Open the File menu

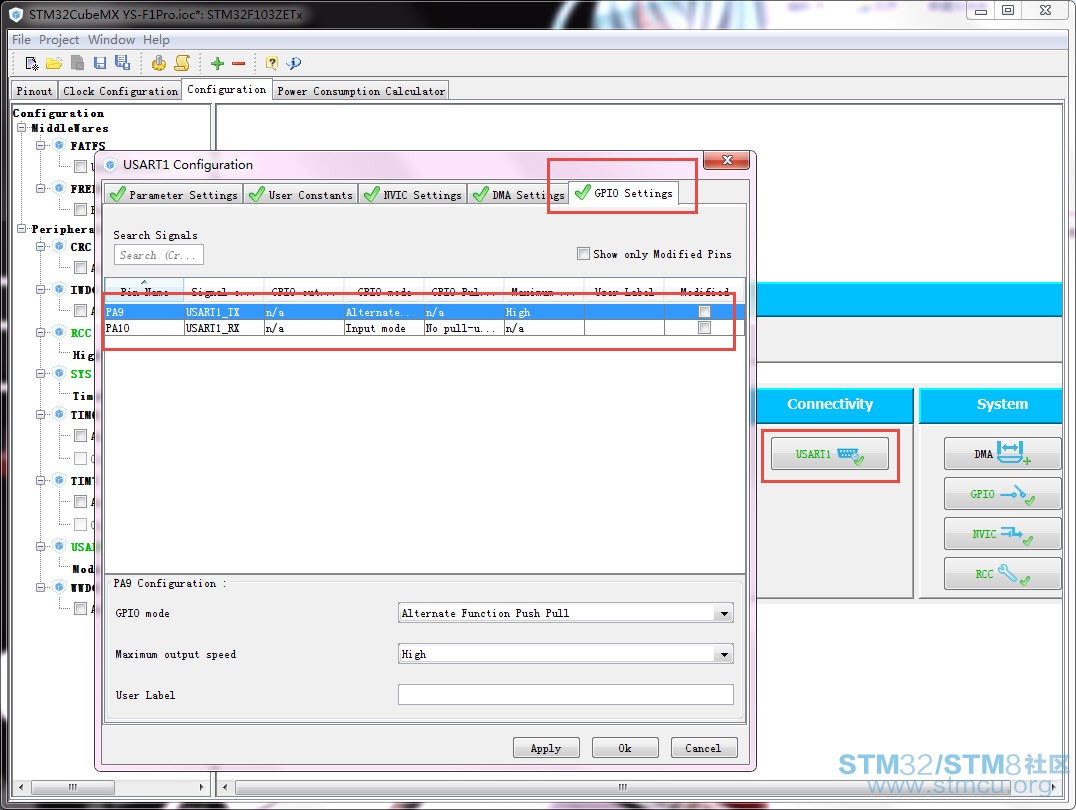coord(21,40)
